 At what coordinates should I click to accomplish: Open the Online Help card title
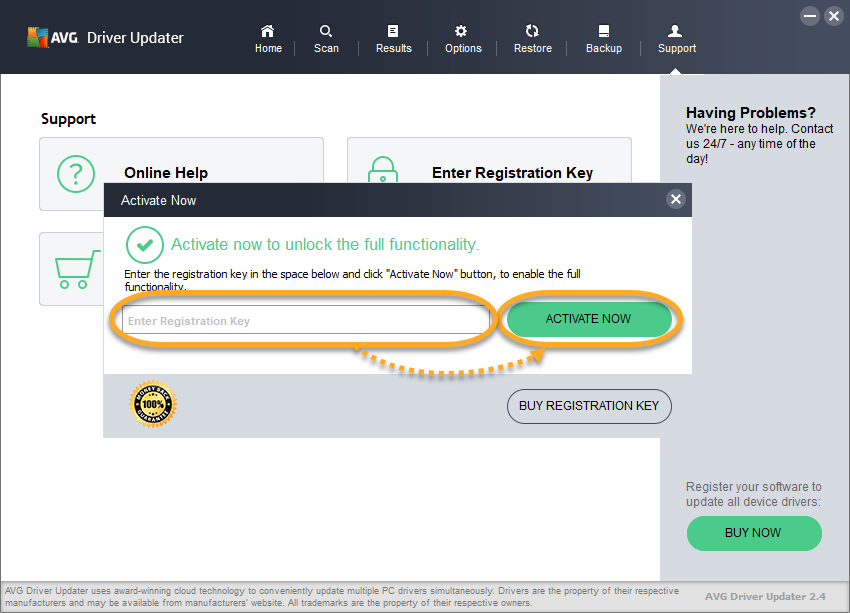point(166,173)
